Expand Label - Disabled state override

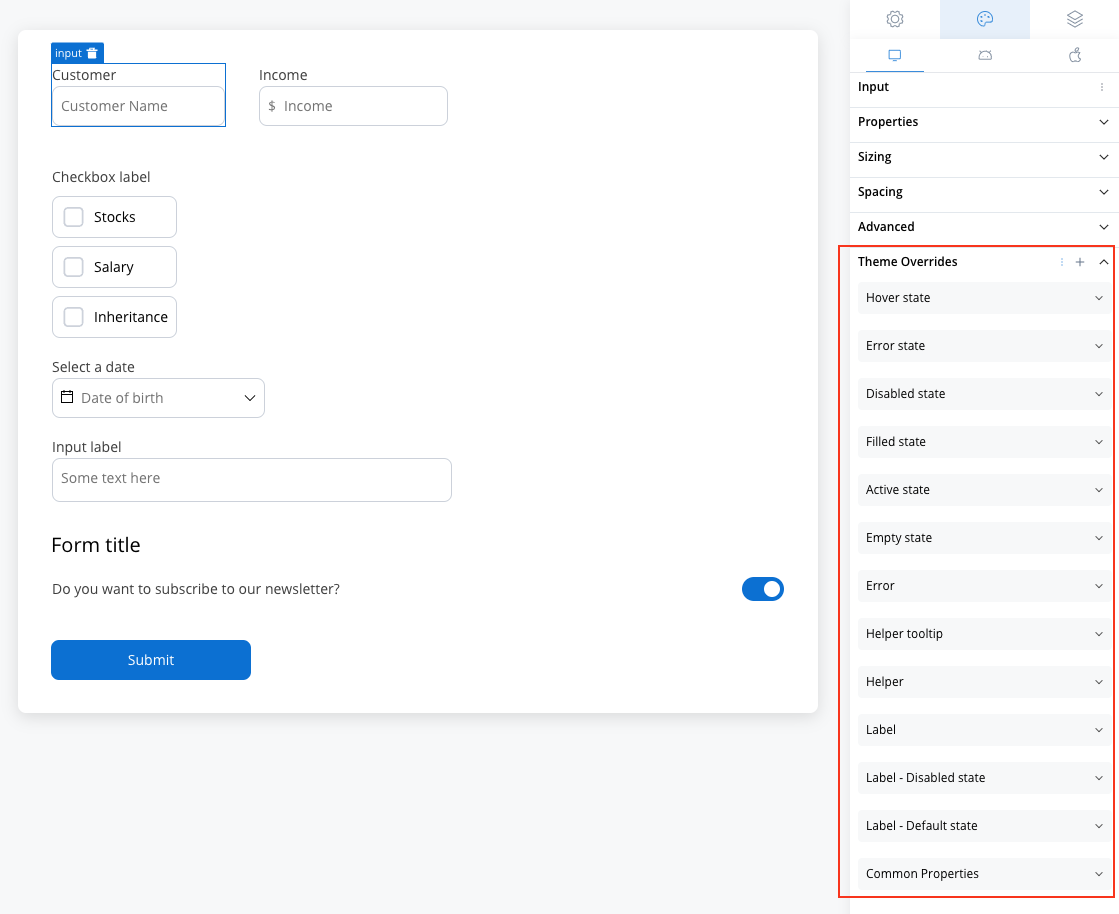coord(984,778)
